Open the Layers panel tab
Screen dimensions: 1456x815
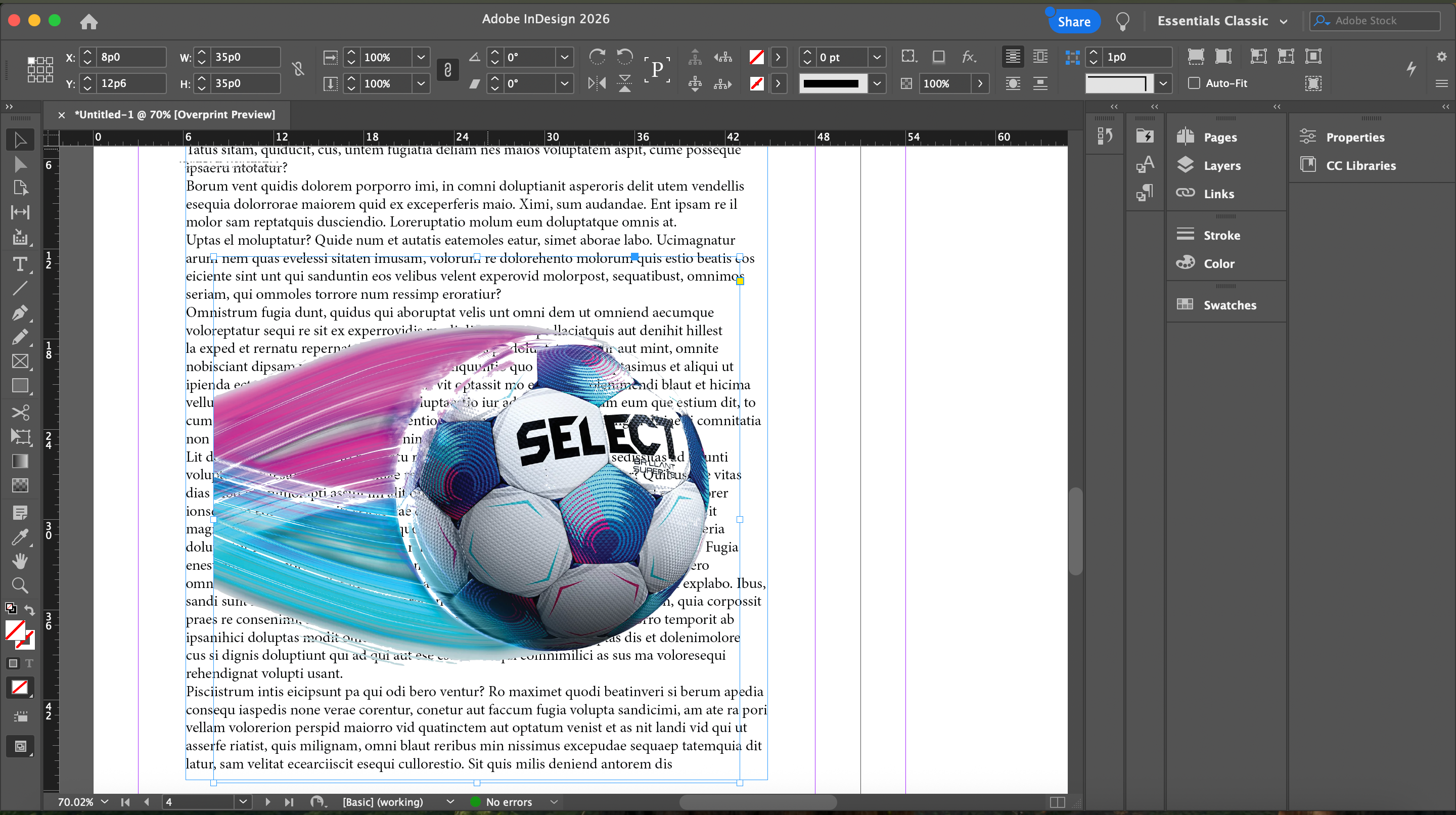click(1221, 166)
